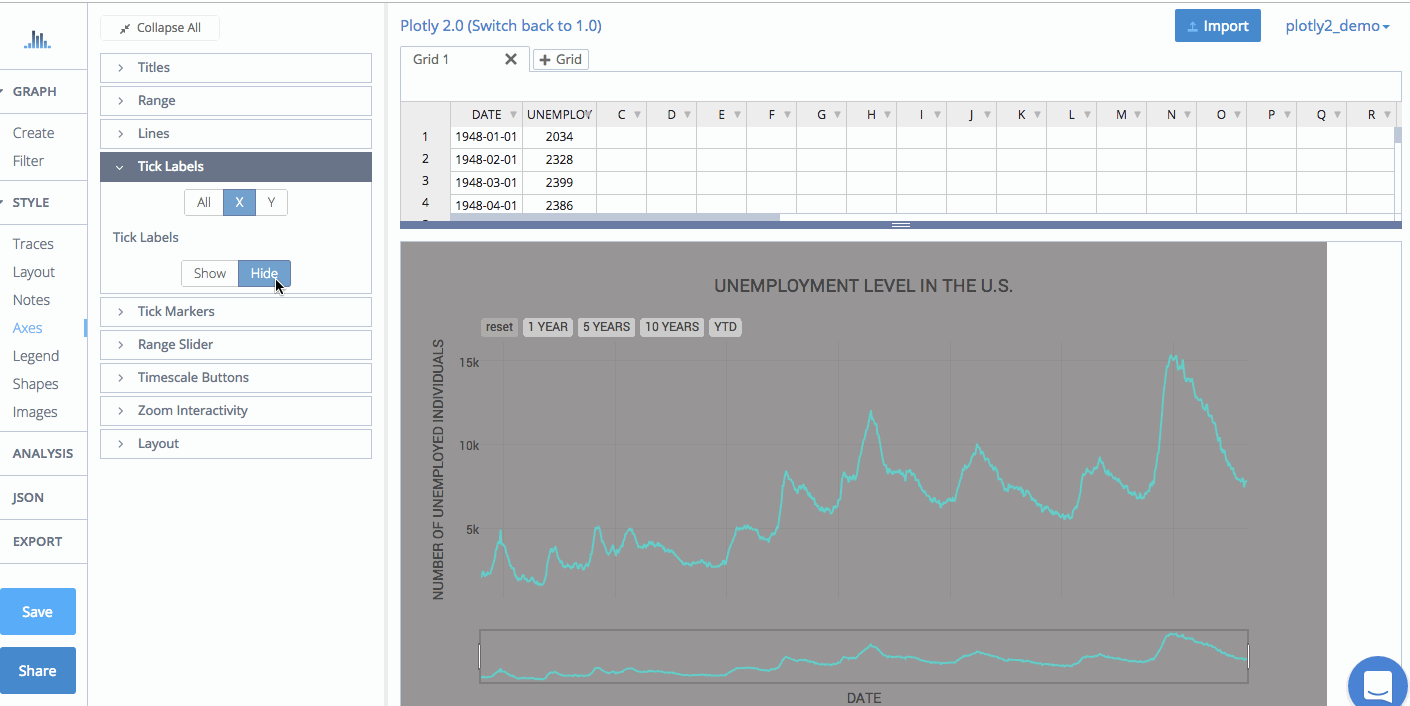Click the plus icon to add a Grid
Viewport: 1410px width, 706px height.
(x=545, y=60)
